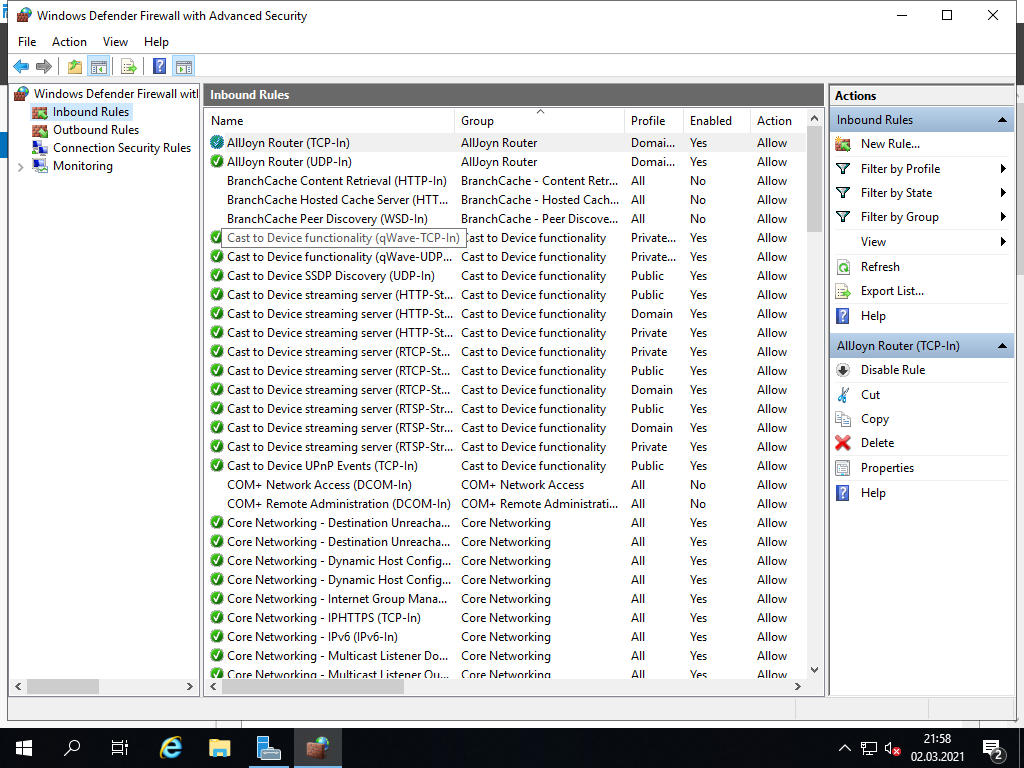The width and height of the screenshot is (1024, 768).
Task: Click the Export List toolbar icon
Action: (128, 66)
